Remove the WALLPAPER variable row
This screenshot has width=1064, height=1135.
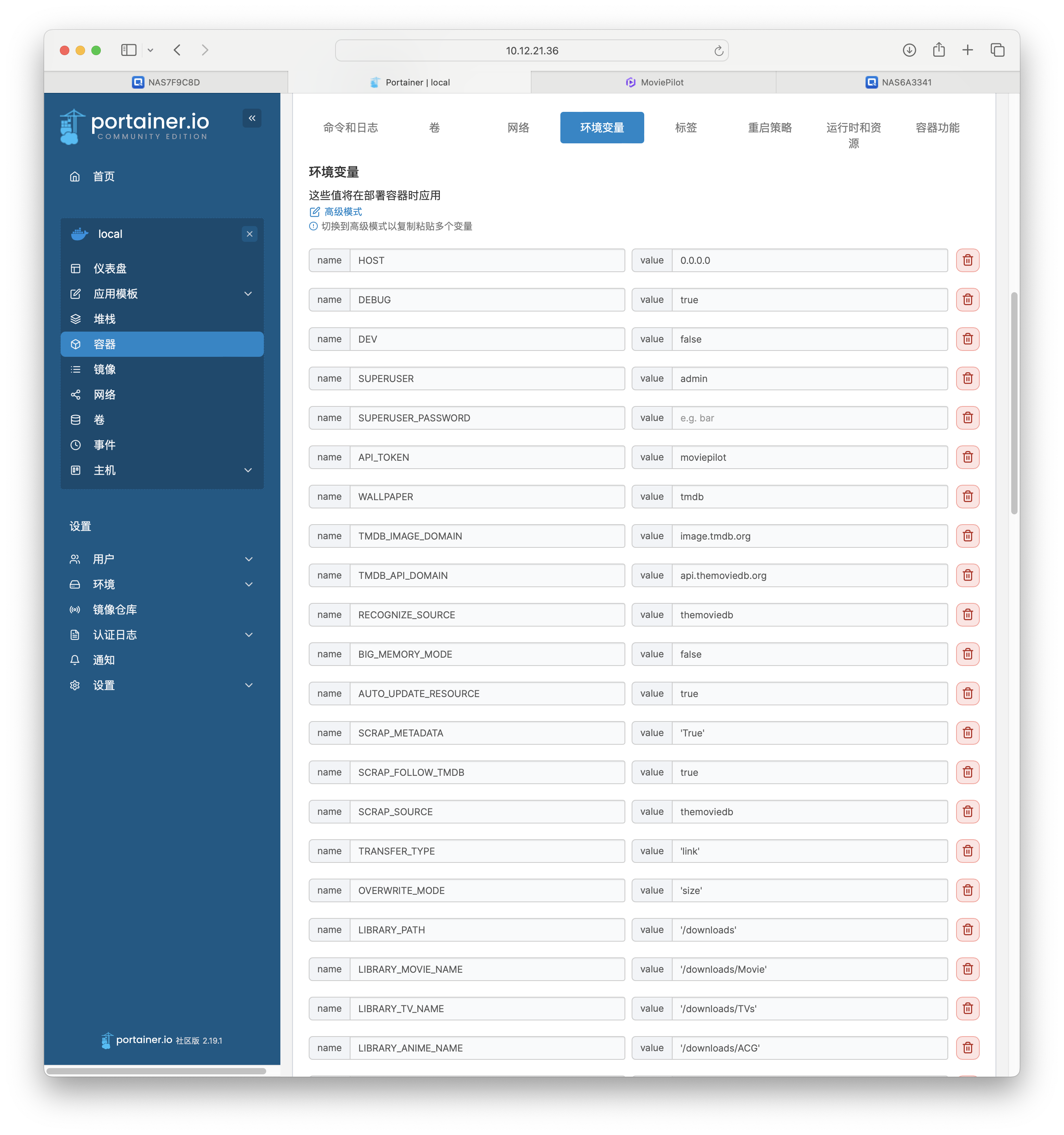(x=967, y=497)
